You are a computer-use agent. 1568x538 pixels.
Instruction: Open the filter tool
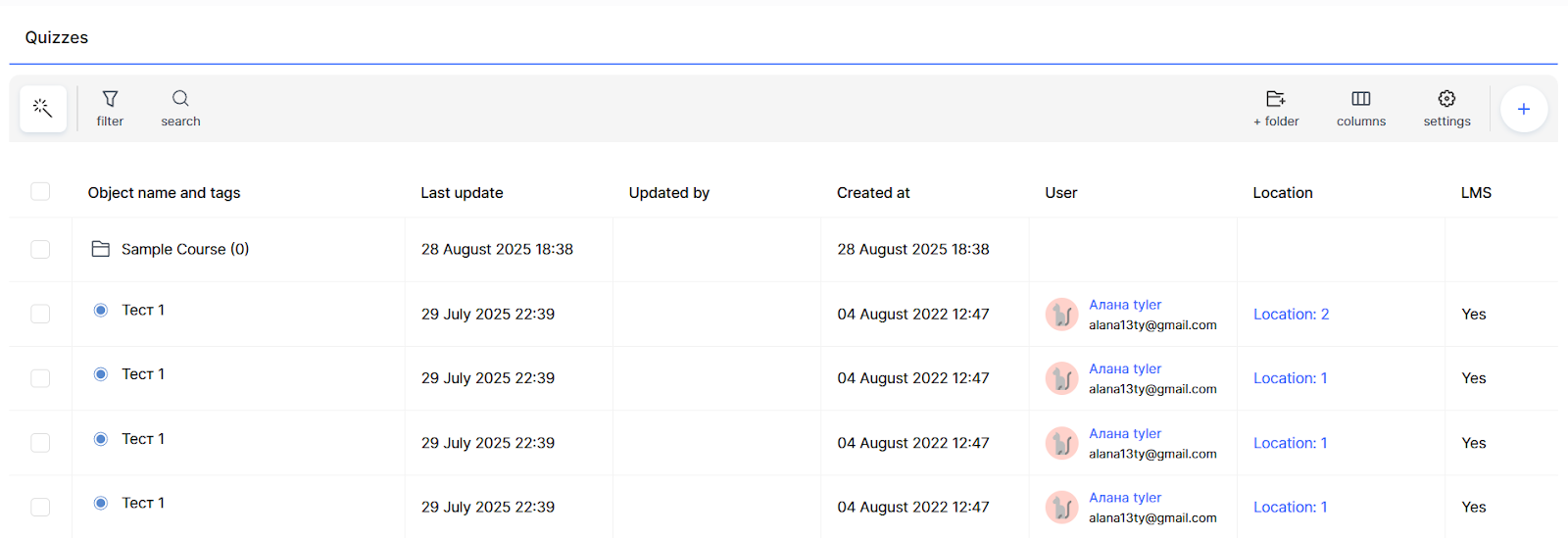pyautogui.click(x=110, y=108)
